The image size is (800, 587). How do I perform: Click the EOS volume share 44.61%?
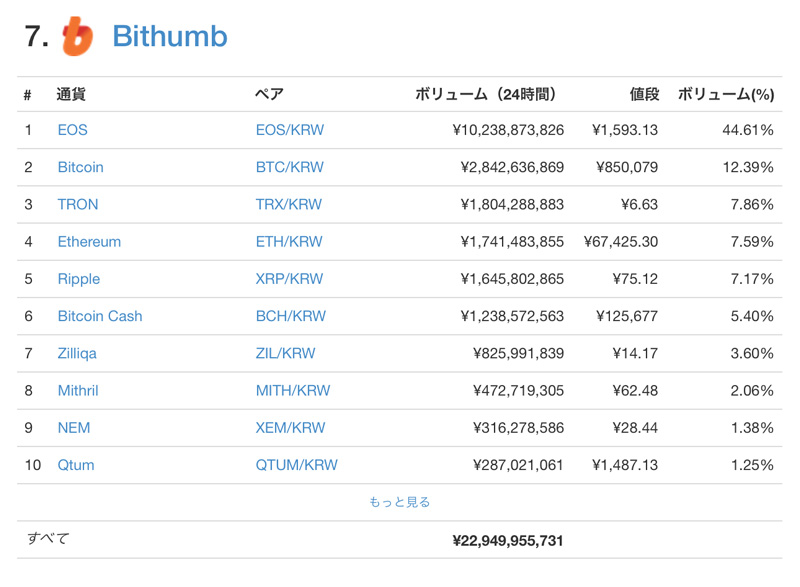(748, 130)
